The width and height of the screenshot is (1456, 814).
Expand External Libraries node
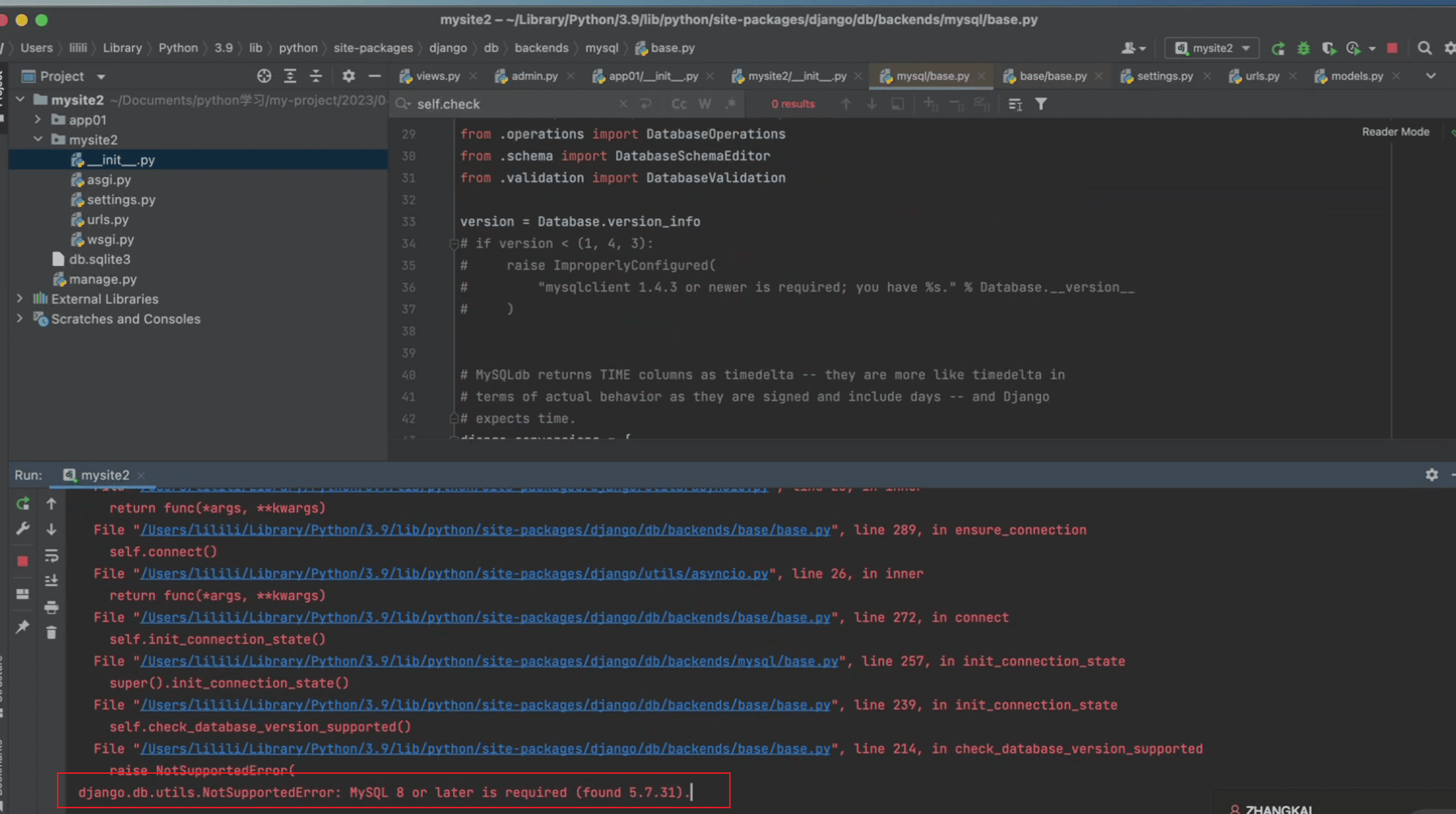20,298
